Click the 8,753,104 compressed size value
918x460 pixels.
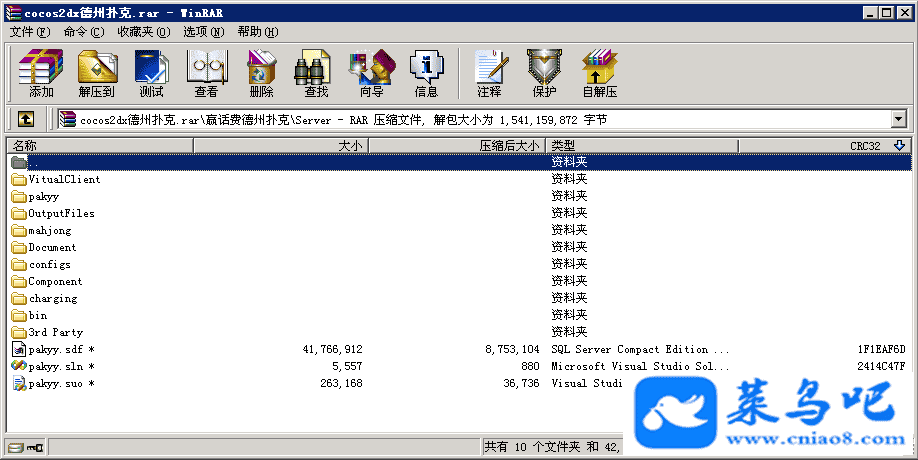coord(512,349)
